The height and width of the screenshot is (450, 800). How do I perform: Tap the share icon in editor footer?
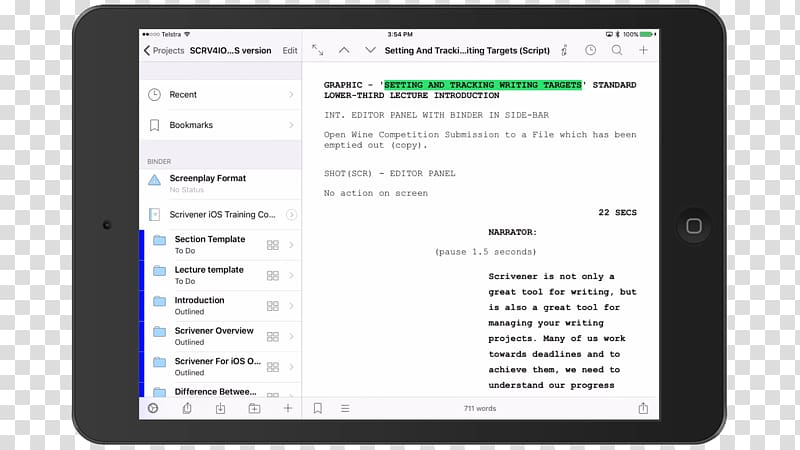(x=643, y=408)
